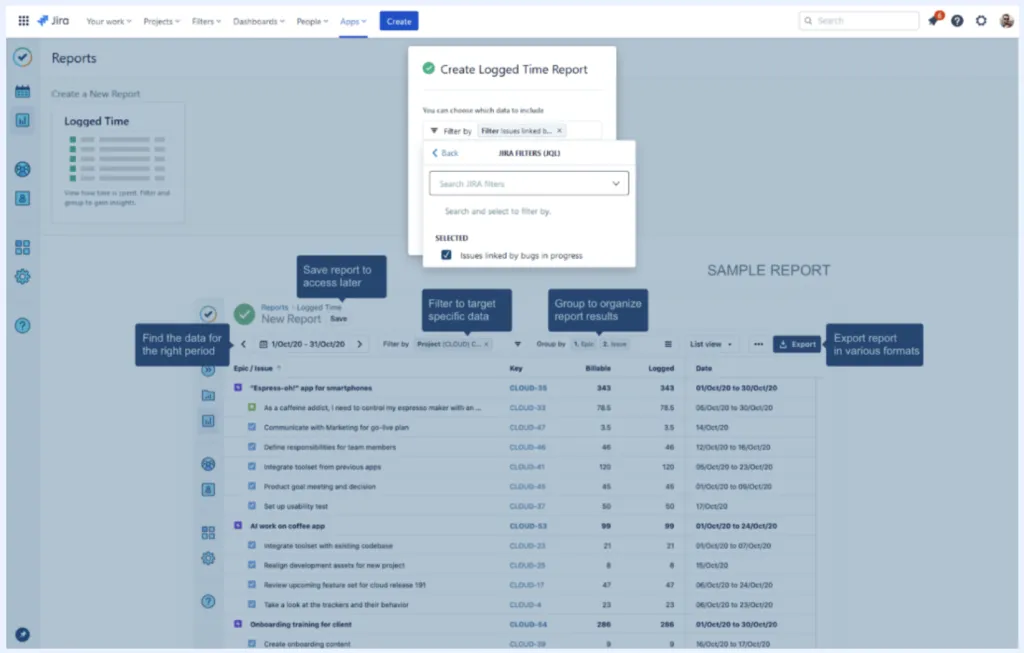Click the 'Epic / Issue' column header
The height and width of the screenshot is (653, 1024).
(253, 368)
